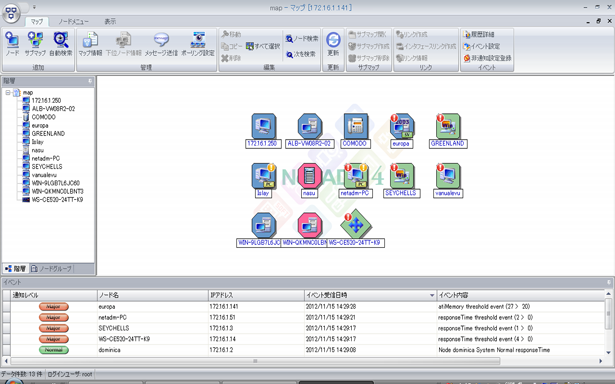Click the event list horizontal scrollbar thumb
Screen dimensions: 615x384
255,361
